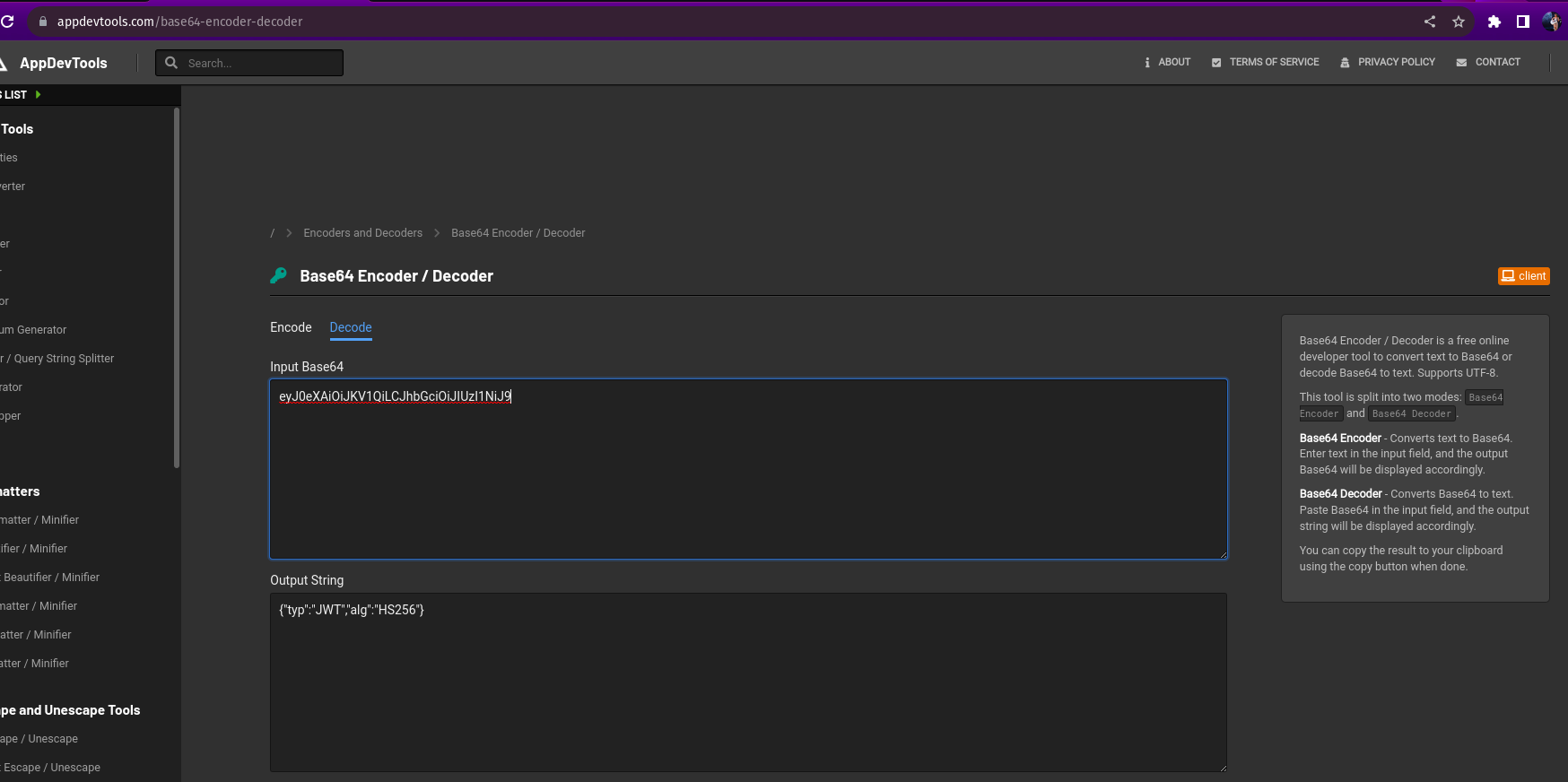1568x782 pixels.
Task: Expand the tools list green arrow
Action: [x=38, y=95]
